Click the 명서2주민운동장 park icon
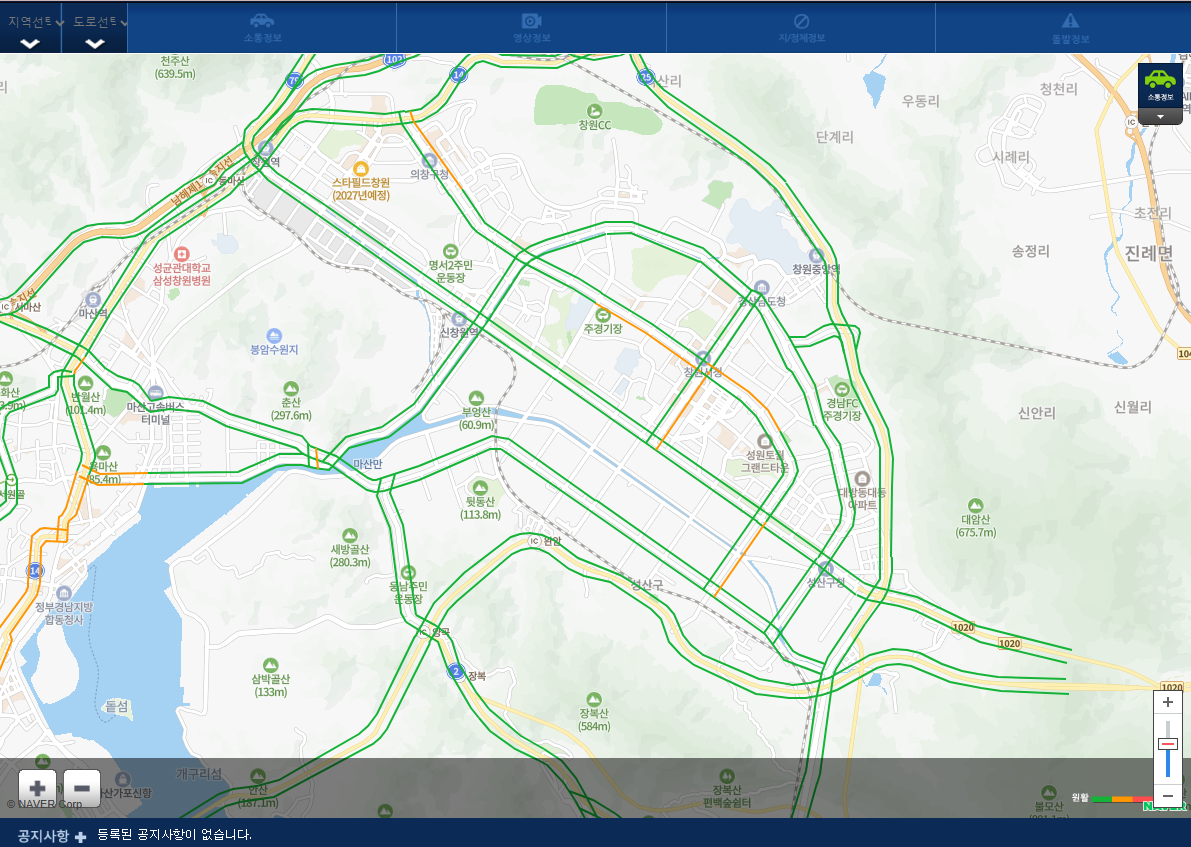Image resolution: width=1191 pixels, height=847 pixels. (x=450, y=251)
